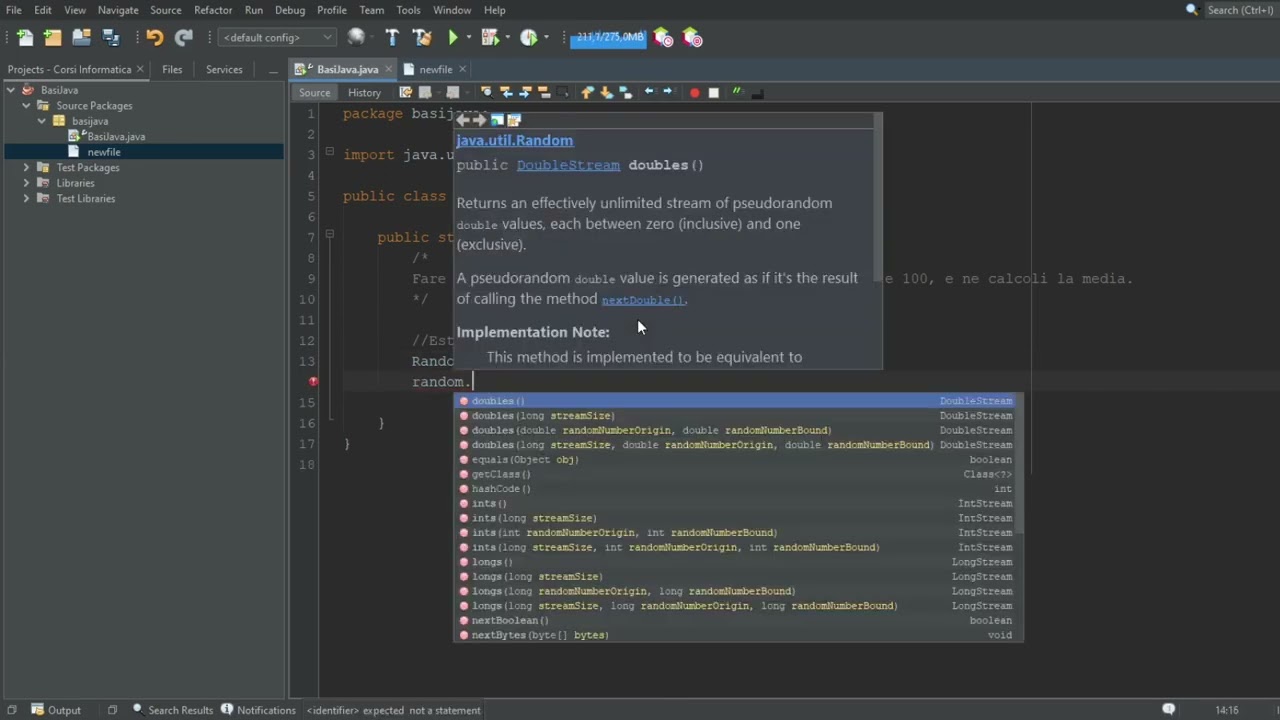Click the Open Project toolbar icon
This screenshot has width=1280, height=720.
pos(82,38)
